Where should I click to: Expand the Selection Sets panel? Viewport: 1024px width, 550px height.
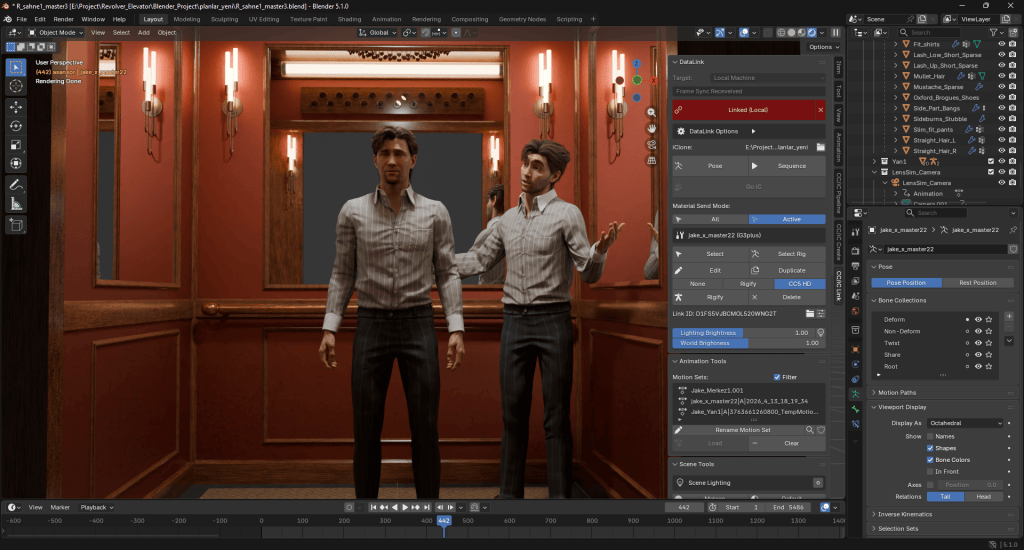(897, 528)
